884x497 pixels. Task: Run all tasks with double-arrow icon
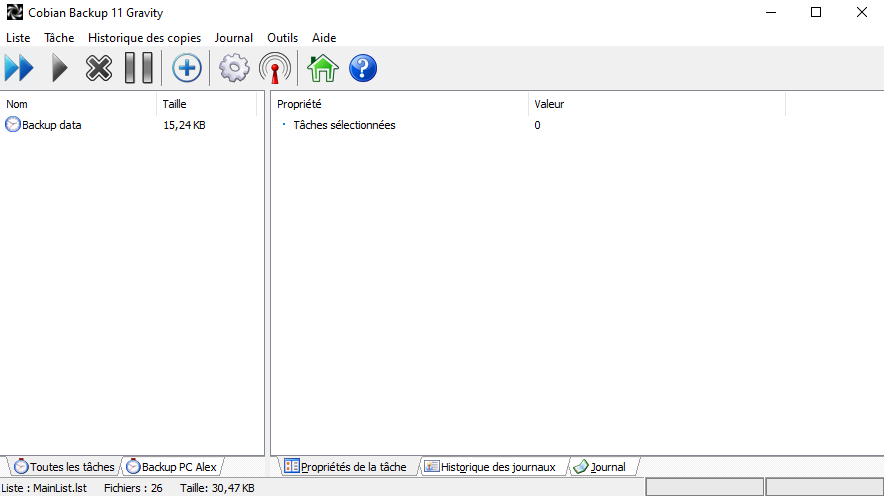pos(19,68)
